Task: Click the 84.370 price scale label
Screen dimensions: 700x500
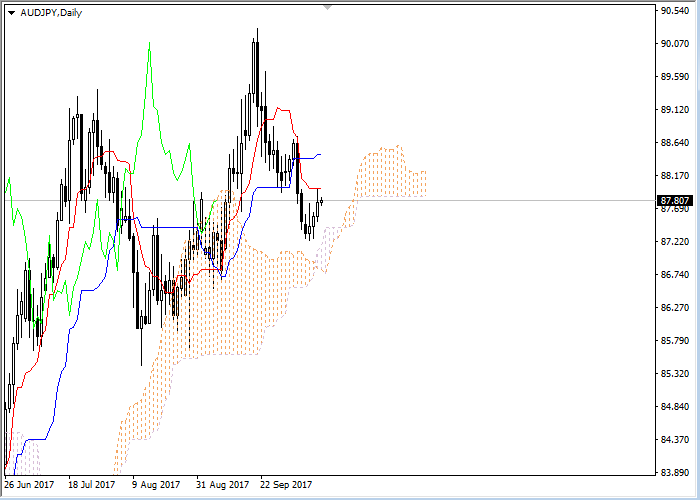Action: [675, 440]
